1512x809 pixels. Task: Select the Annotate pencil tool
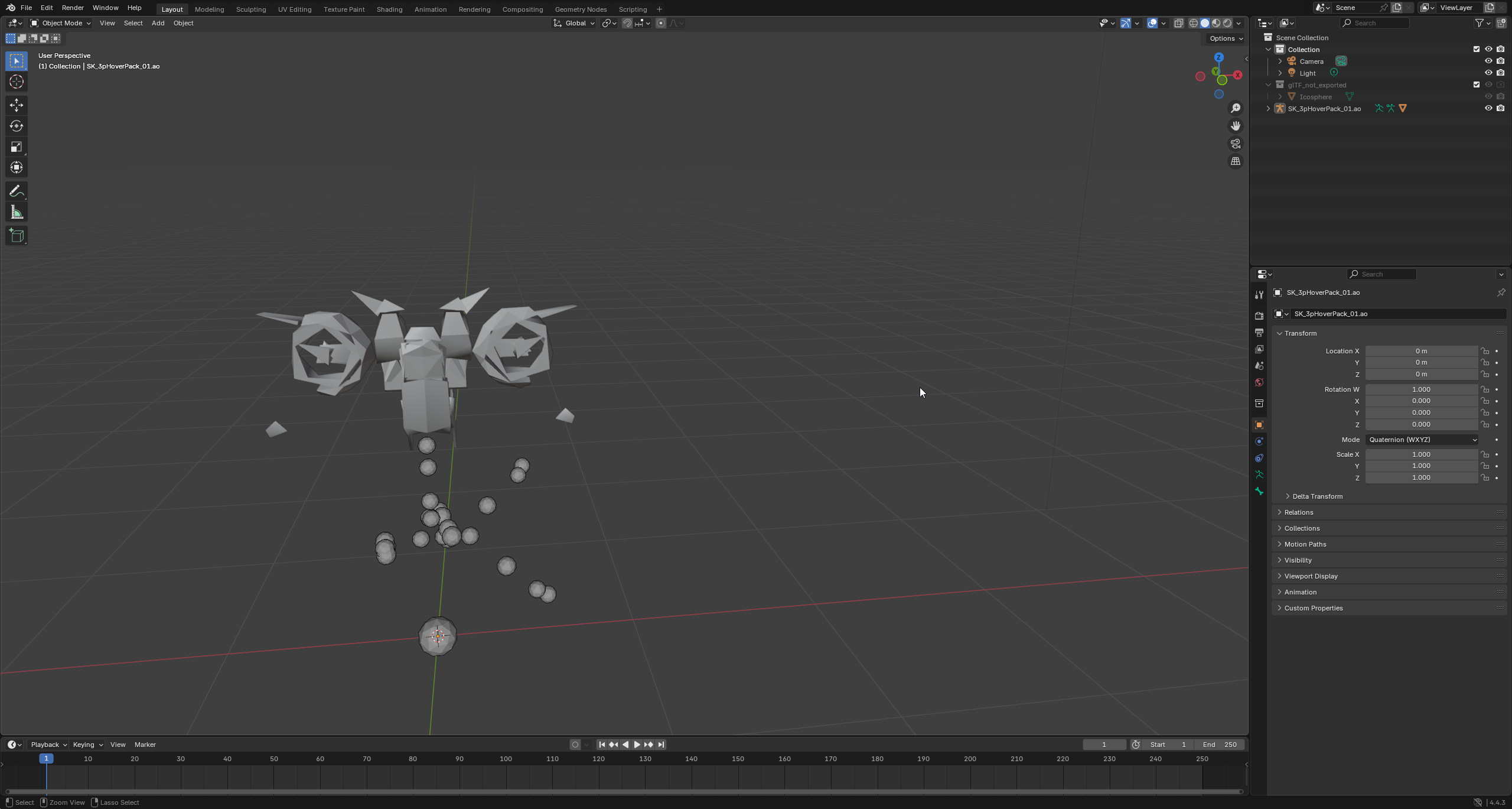click(17, 191)
